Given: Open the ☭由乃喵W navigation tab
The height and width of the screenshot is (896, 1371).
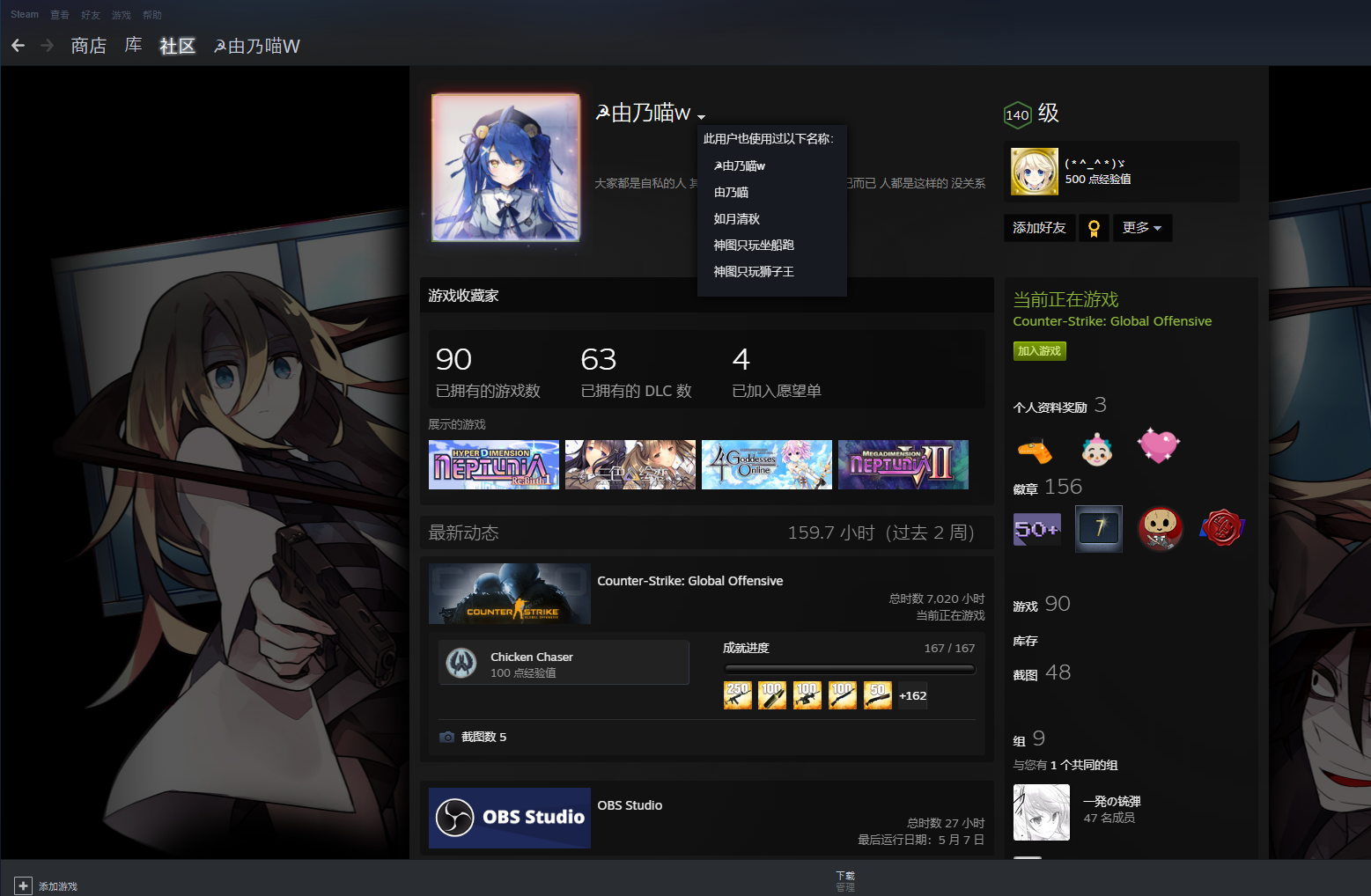Looking at the screenshot, I should (x=256, y=46).
